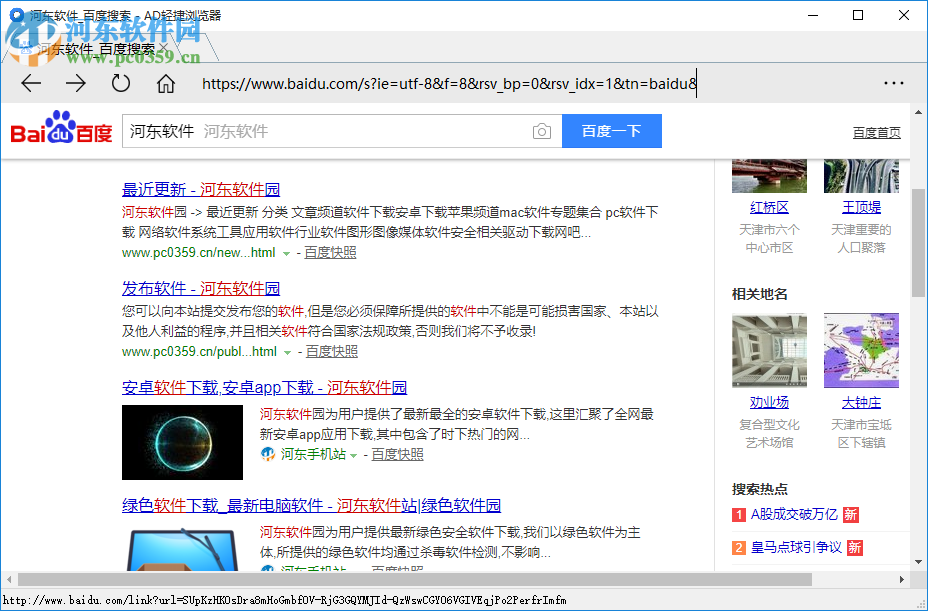Minimize the AD轻捷浏览器 window
This screenshot has width=928, height=611.
click(813, 15)
